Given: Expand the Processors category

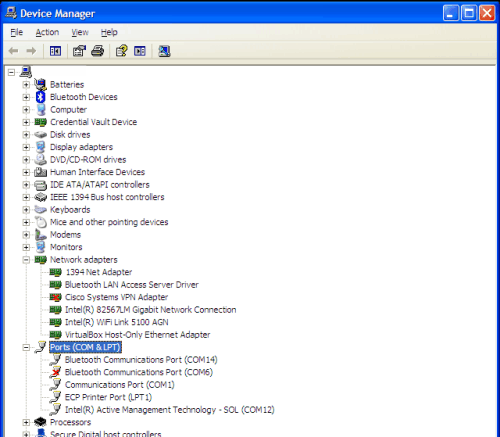Looking at the screenshot, I should [26, 422].
